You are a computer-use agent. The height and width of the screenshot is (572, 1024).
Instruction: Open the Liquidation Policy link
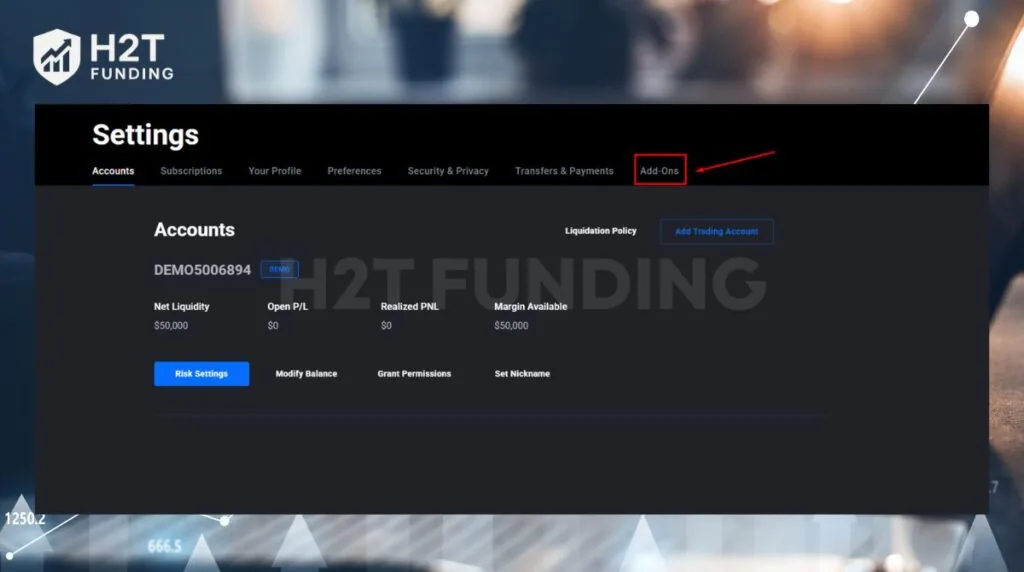[x=601, y=230]
